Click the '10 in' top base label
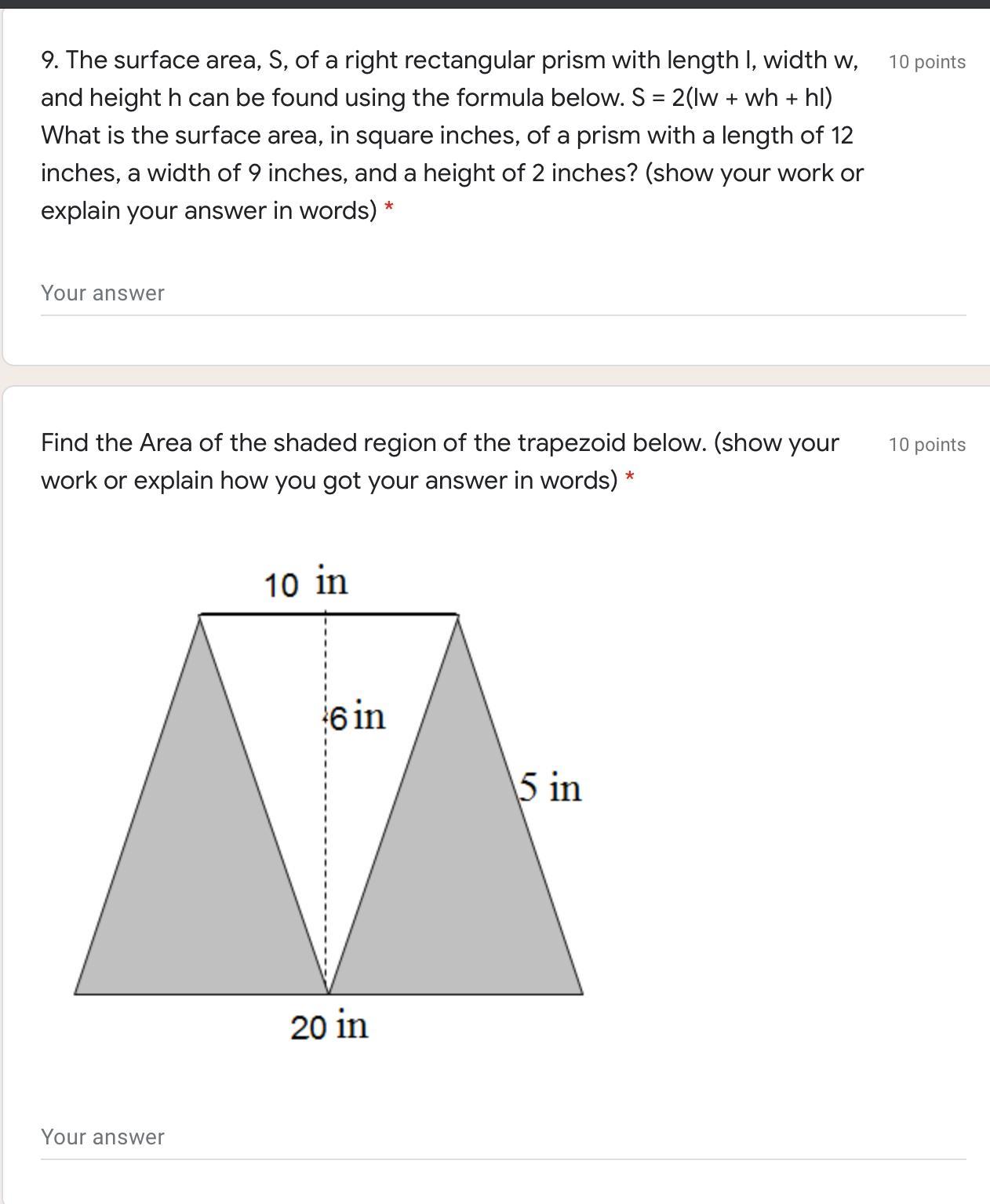The width and height of the screenshot is (990, 1204). point(306,583)
